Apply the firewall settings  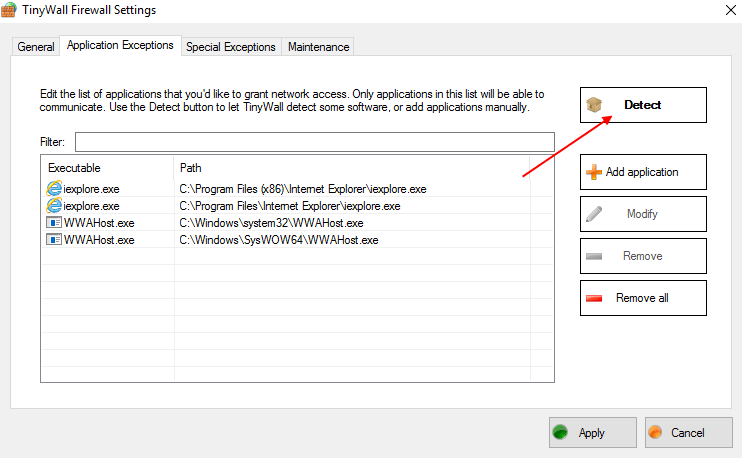pos(593,432)
